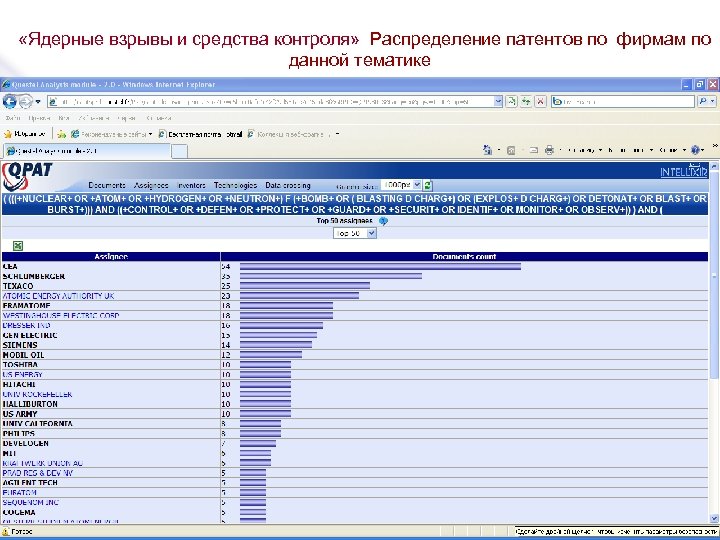720x540 pixels.
Task: Follow the INTELLIXIR link
Action: 684,171
